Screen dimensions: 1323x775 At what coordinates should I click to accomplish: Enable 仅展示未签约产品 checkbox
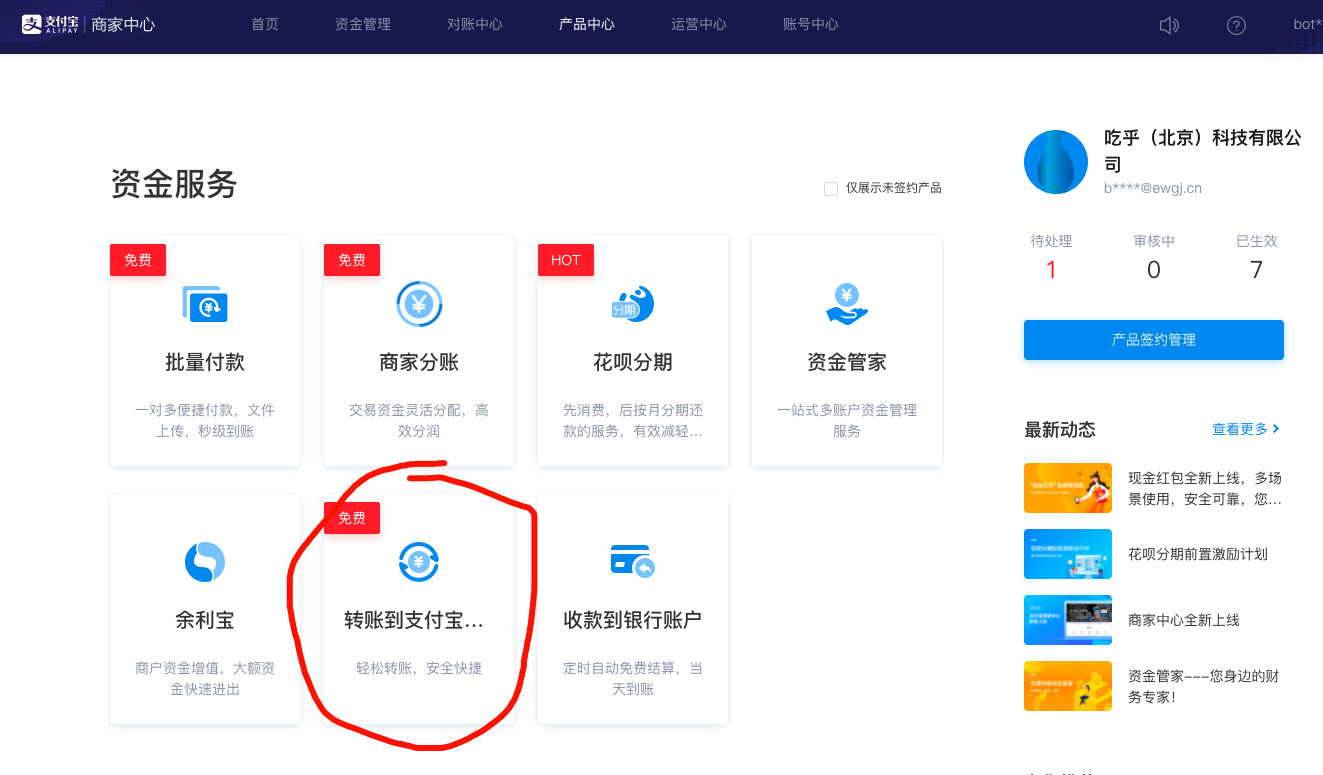(x=831, y=189)
